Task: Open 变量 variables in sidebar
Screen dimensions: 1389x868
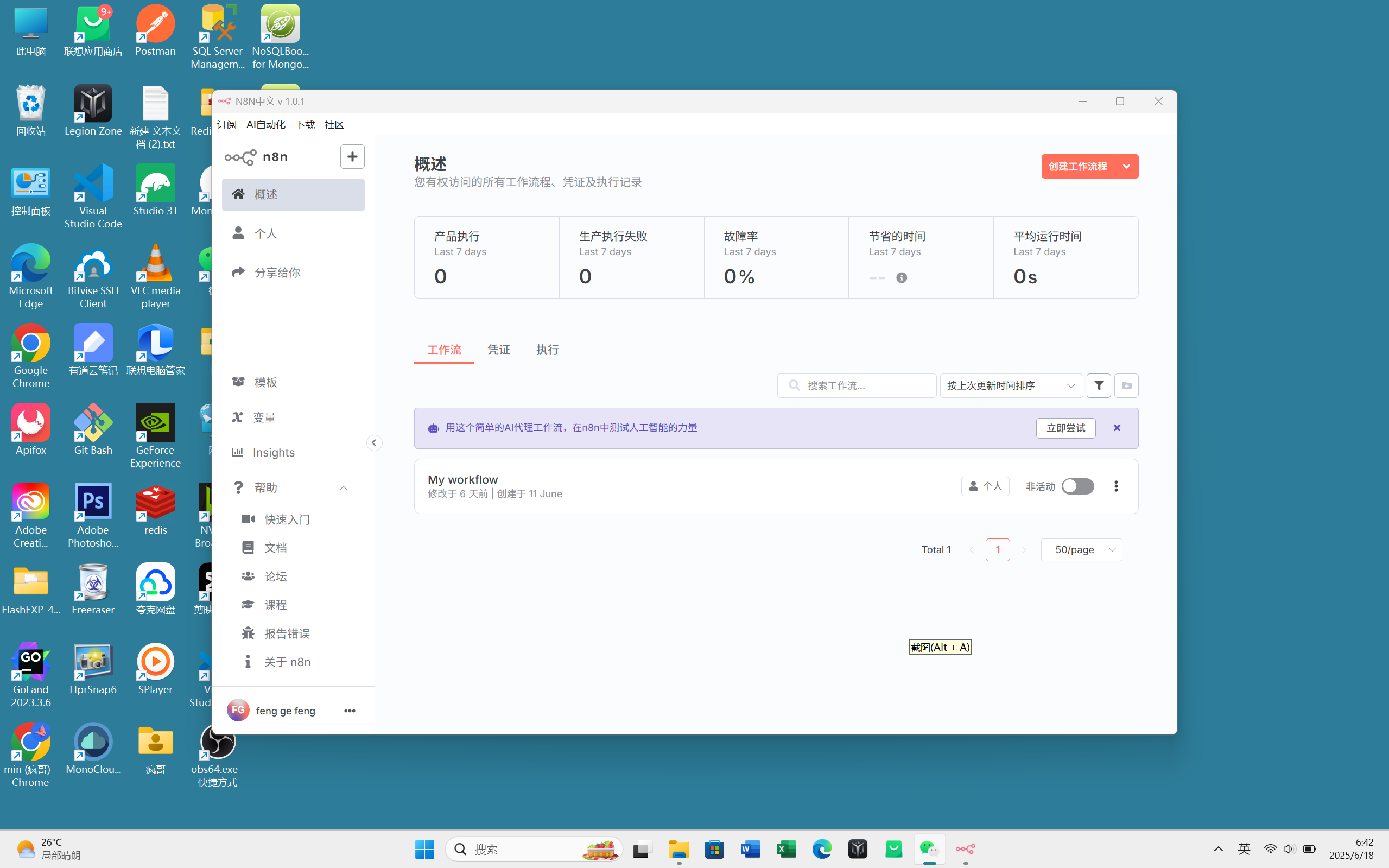Action: 293,417
